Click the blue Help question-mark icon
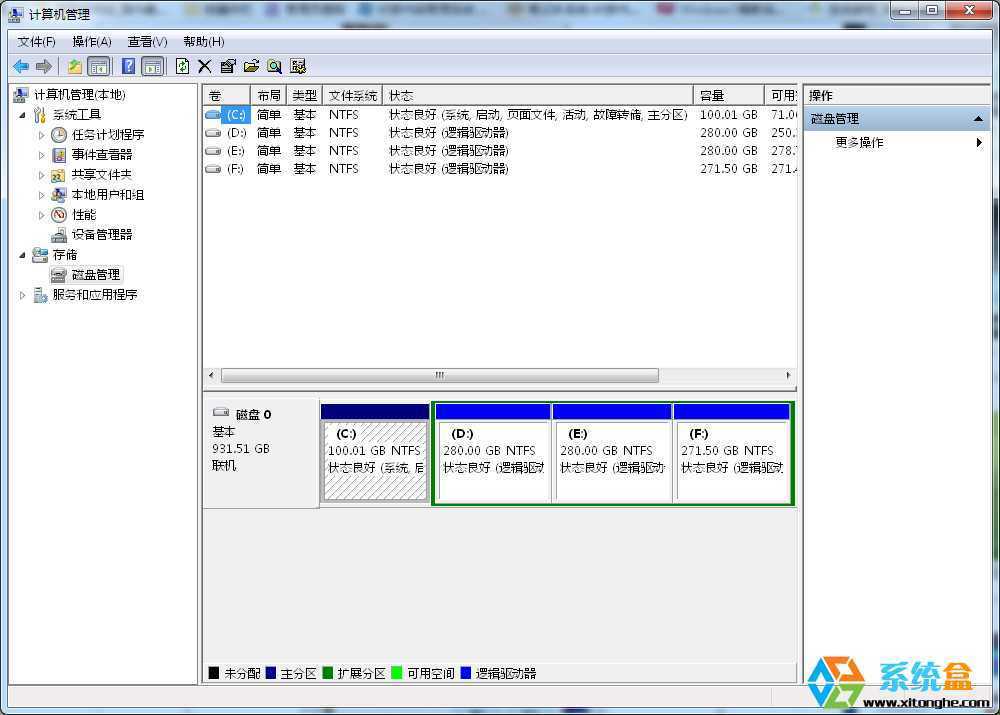 (128, 66)
